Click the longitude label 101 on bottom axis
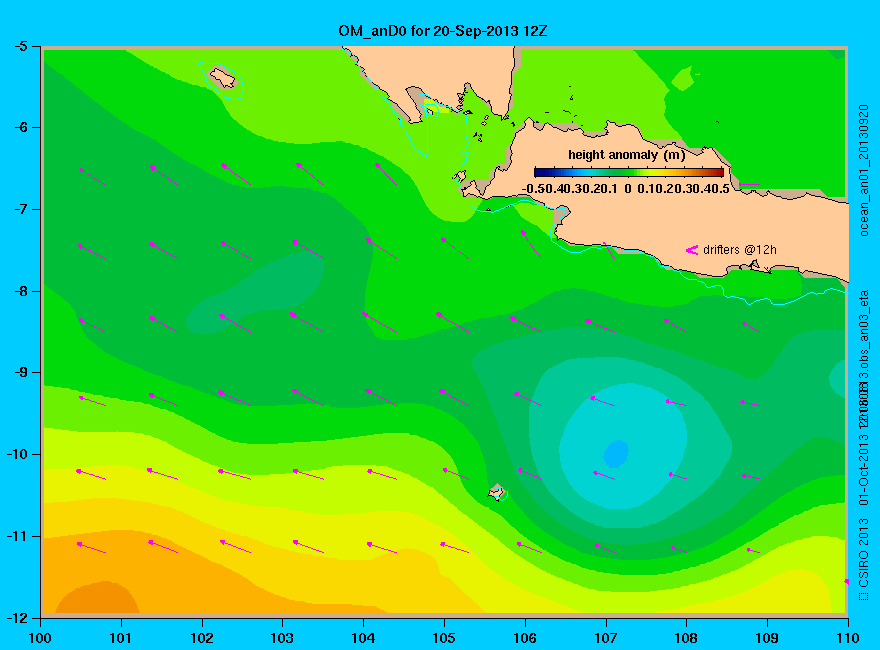Image resolution: width=880 pixels, height=650 pixels. coord(121,638)
